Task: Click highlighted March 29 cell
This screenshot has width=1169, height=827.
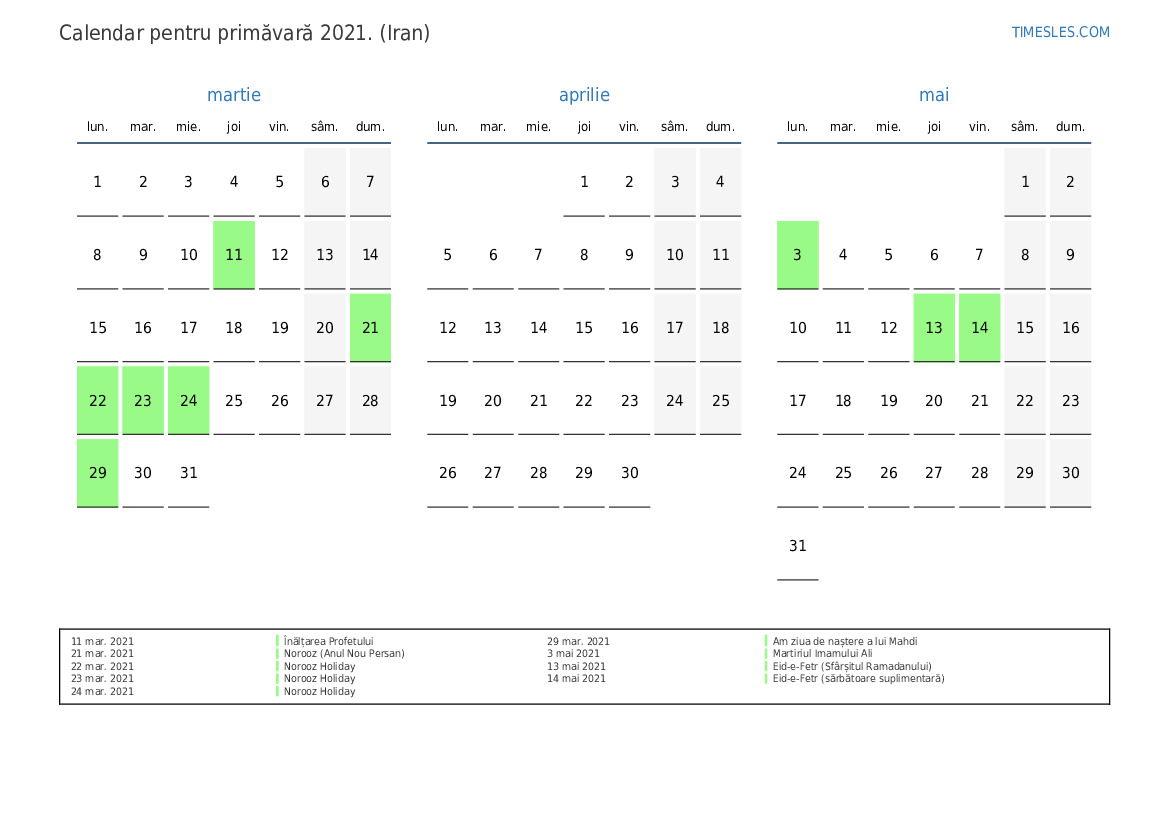Action: click(x=98, y=473)
